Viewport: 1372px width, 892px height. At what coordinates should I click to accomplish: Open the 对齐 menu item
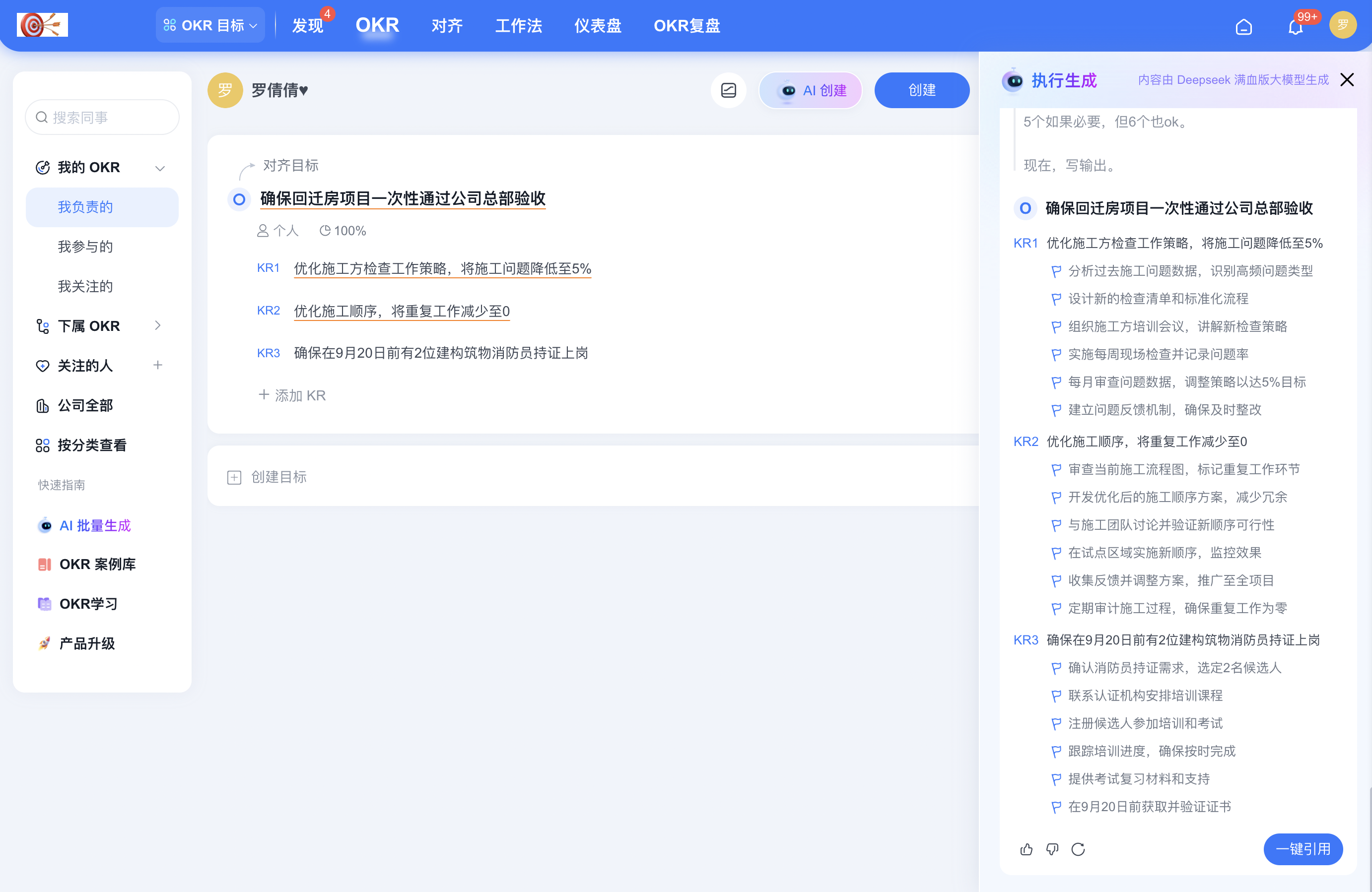point(446,25)
